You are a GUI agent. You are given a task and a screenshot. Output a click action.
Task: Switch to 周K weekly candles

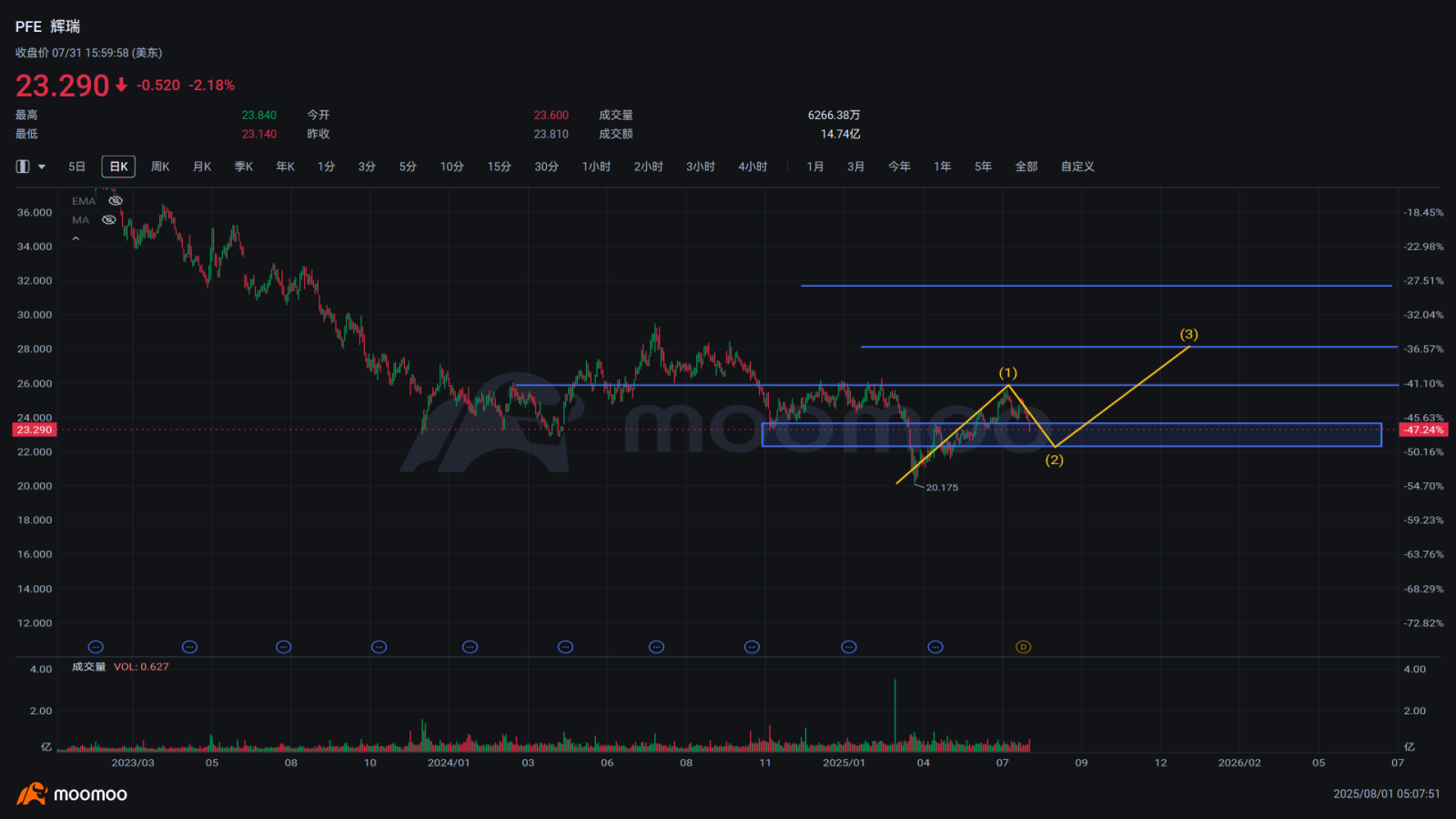(160, 167)
